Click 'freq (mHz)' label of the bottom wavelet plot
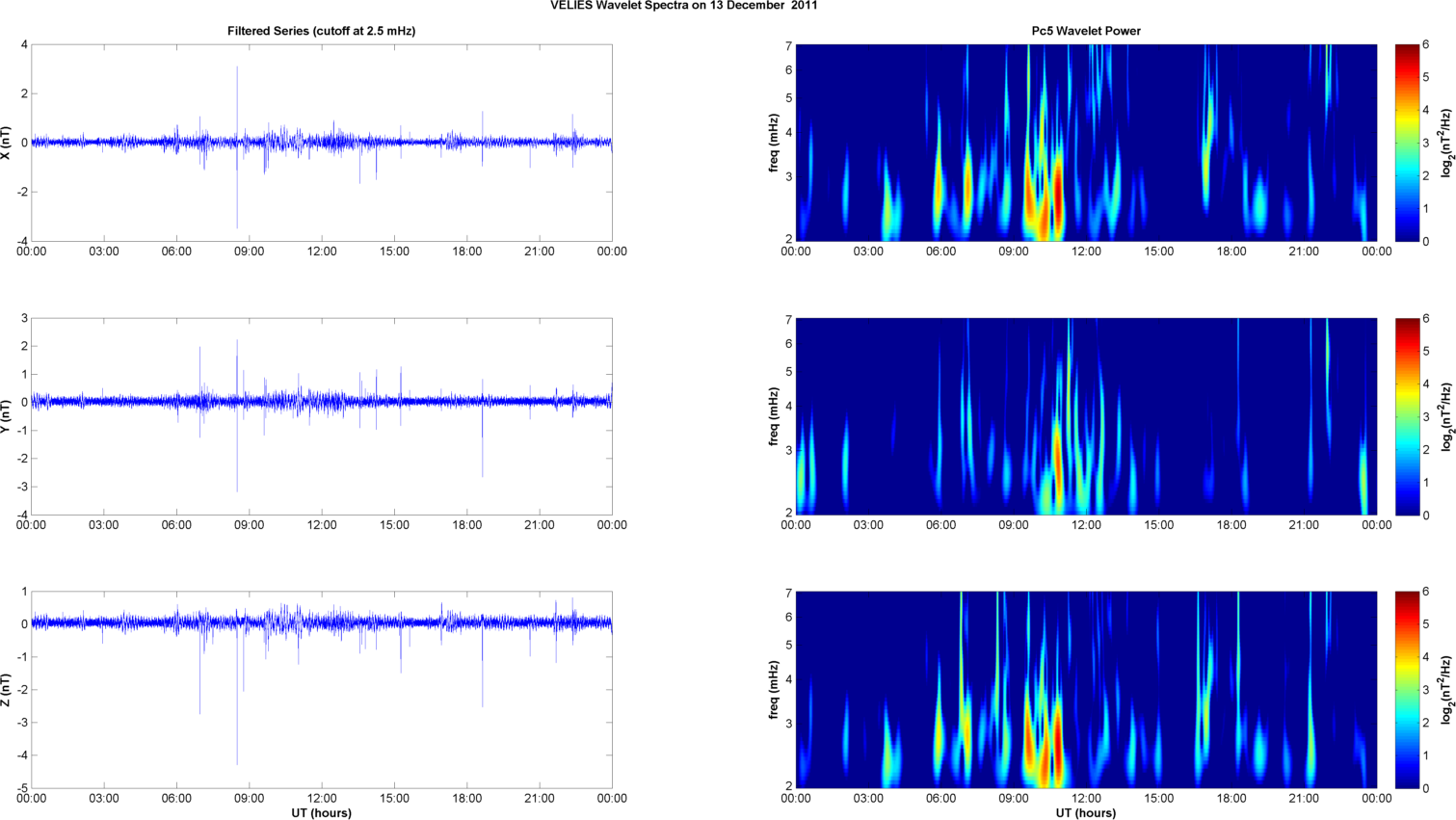1456x820 pixels. [774, 690]
